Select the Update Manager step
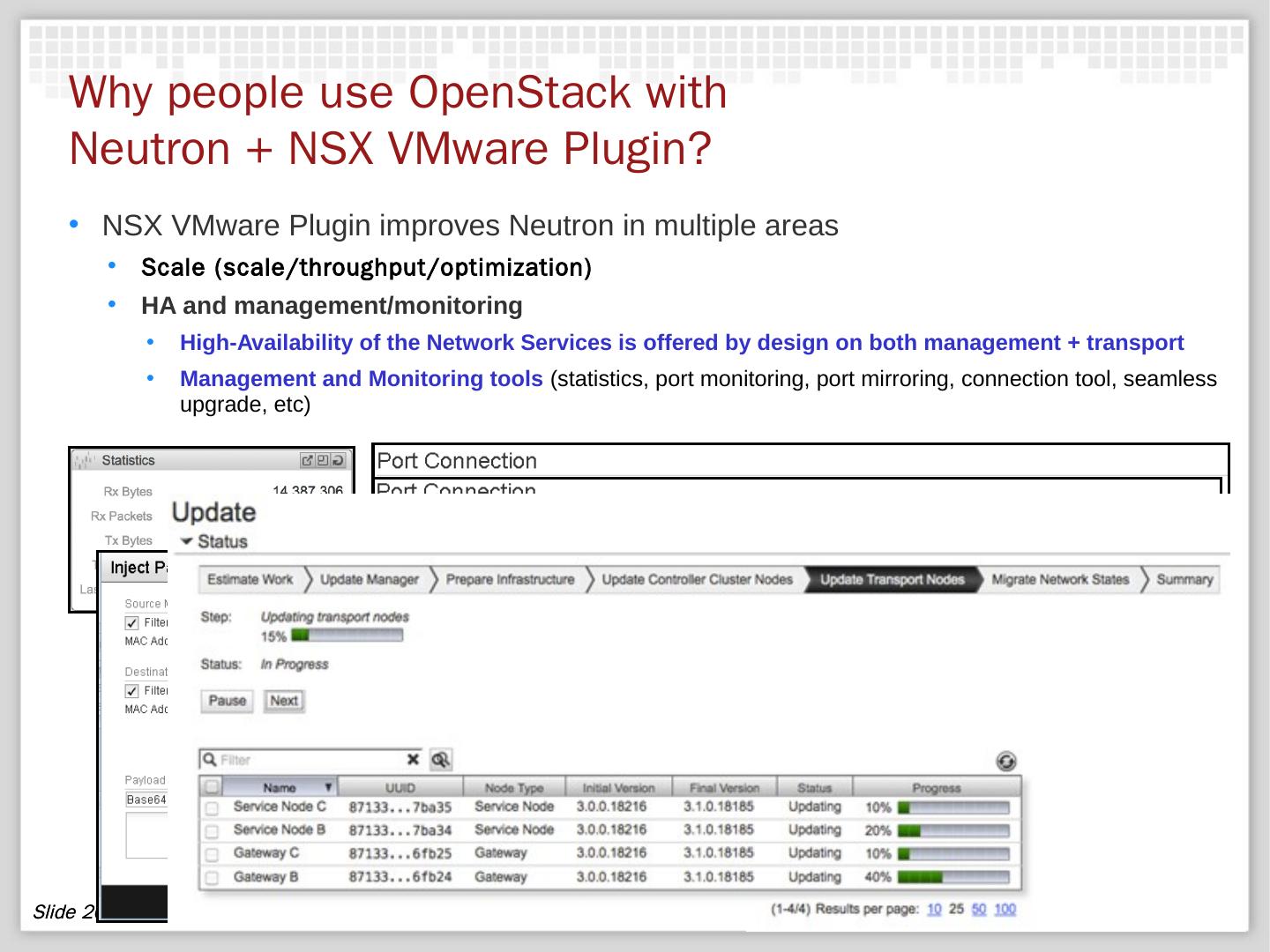Viewport: 1270px width, 952px height. (369, 579)
